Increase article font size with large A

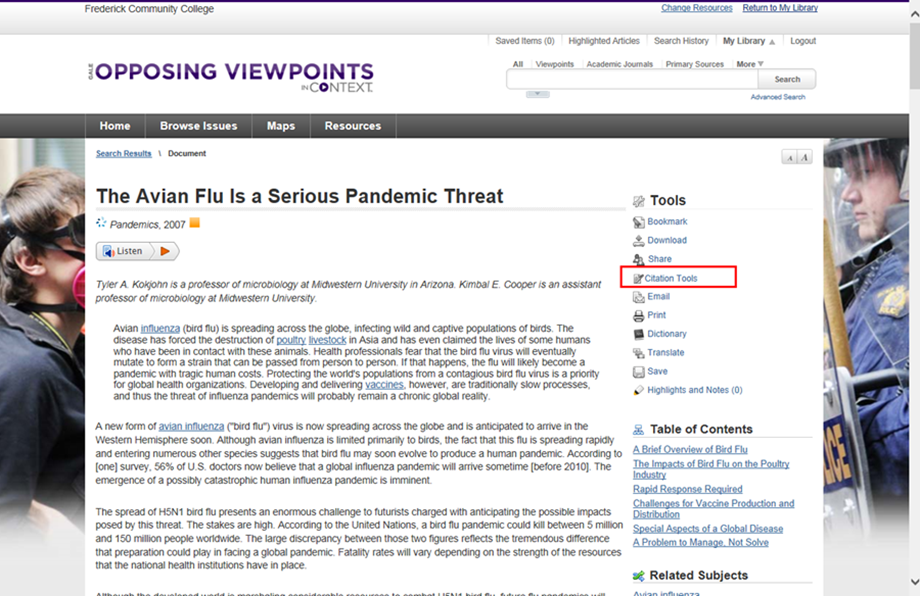click(x=804, y=157)
